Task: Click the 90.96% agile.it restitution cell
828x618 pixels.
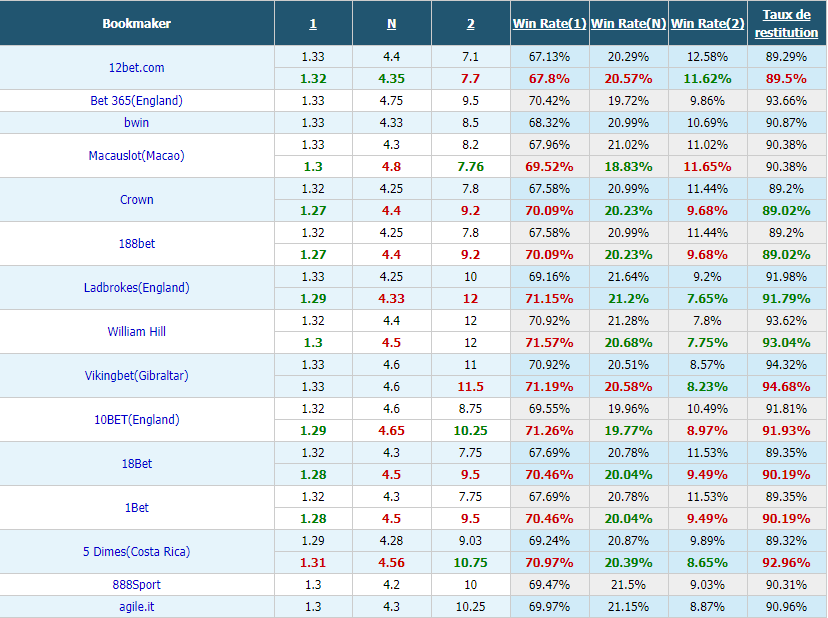Action: point(786,607)
